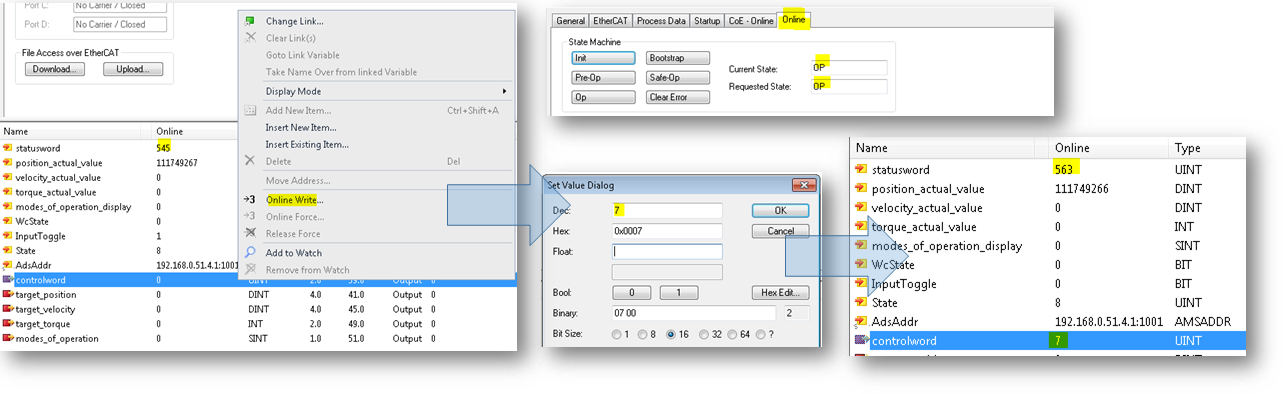Click the position_actual_value icon in right list

pos(861,189)
